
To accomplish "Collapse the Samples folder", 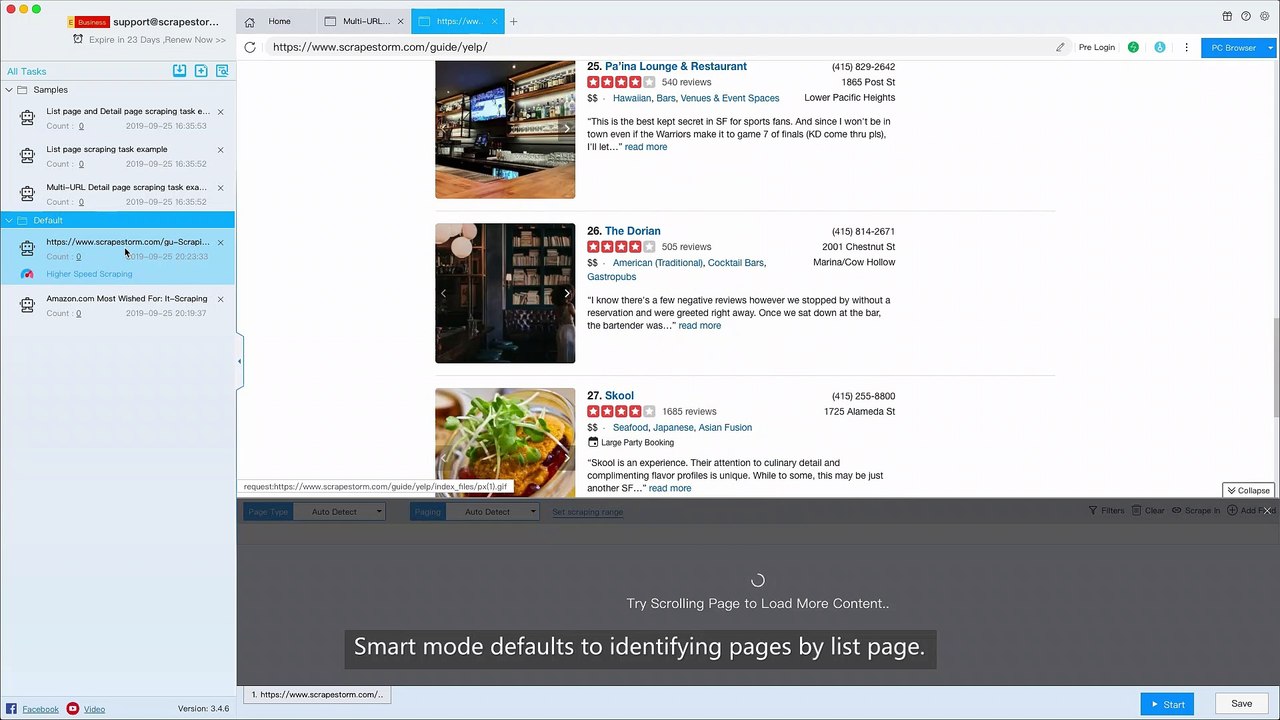I will coord(9,90).
